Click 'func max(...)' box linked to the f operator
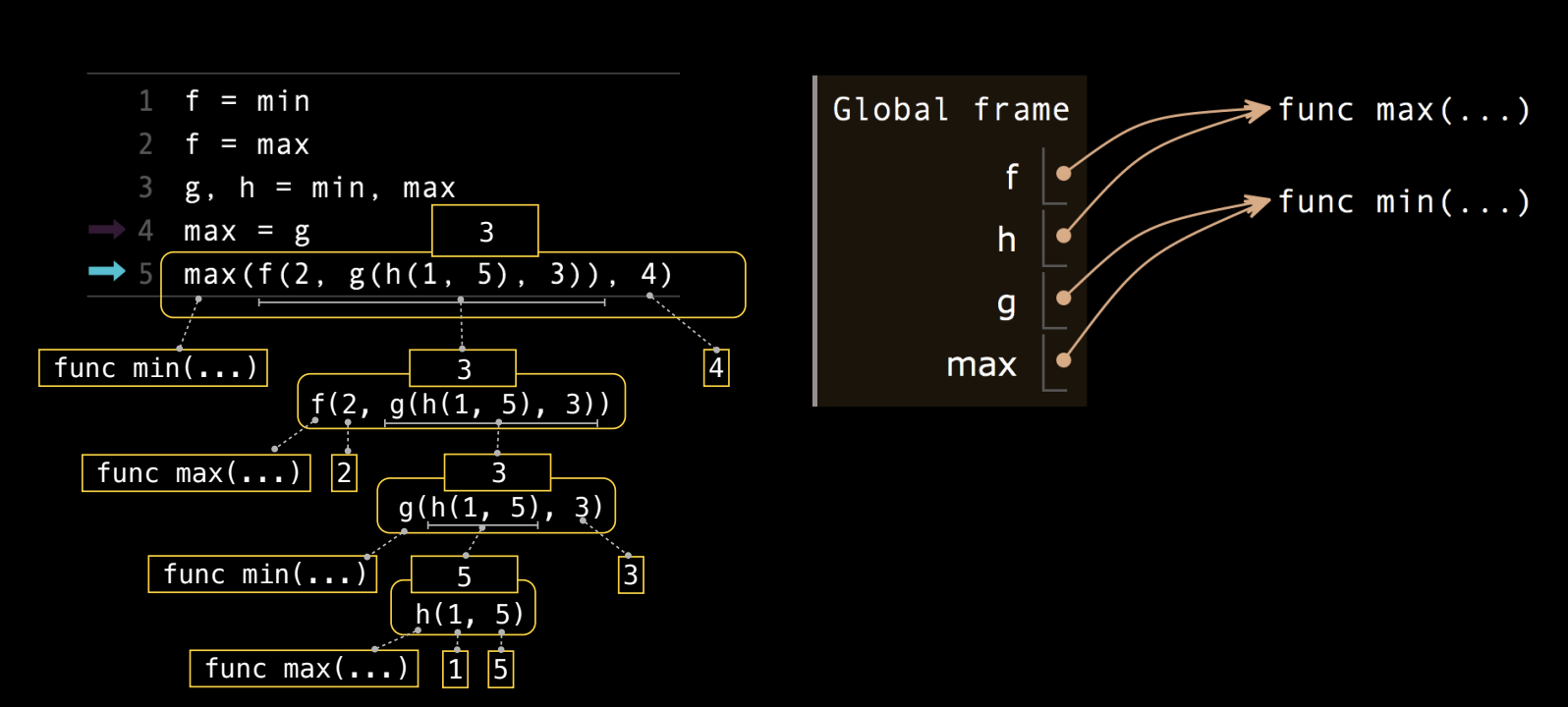1568x707 pixels. [x=196, y=473]
